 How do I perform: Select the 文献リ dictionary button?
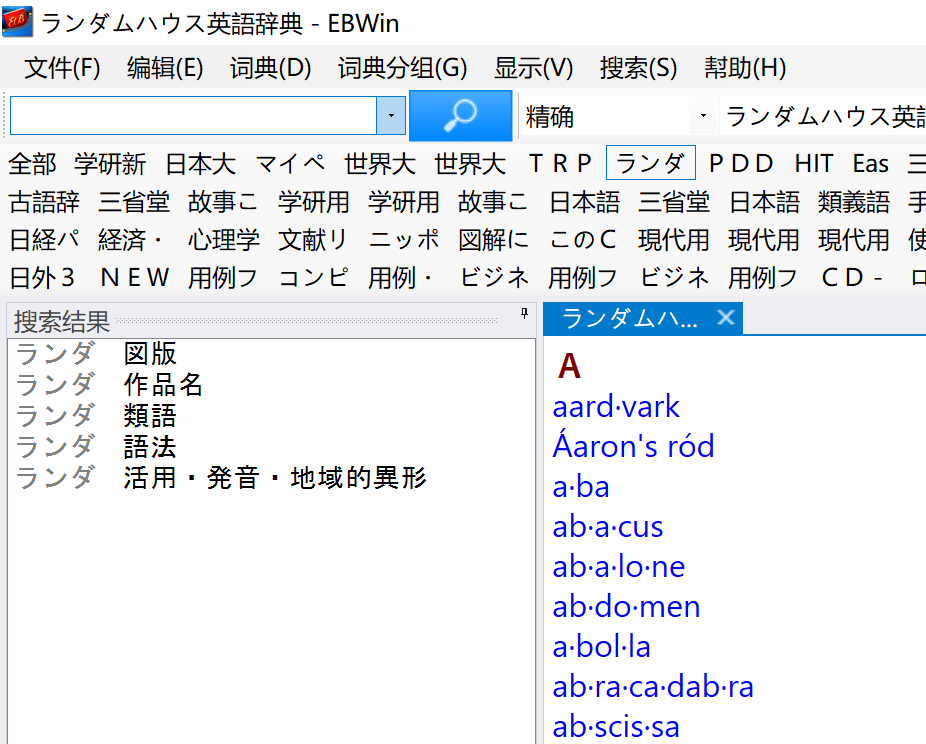(x=313, y=240)
